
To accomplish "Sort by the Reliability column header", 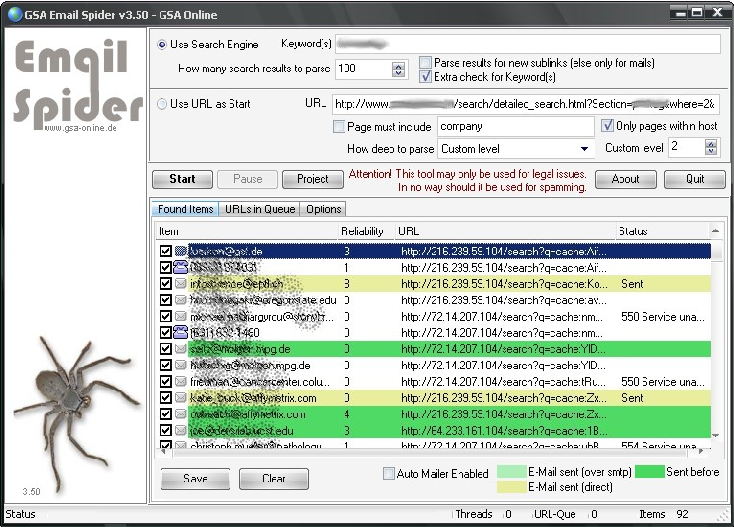I will tap(366, 231).
